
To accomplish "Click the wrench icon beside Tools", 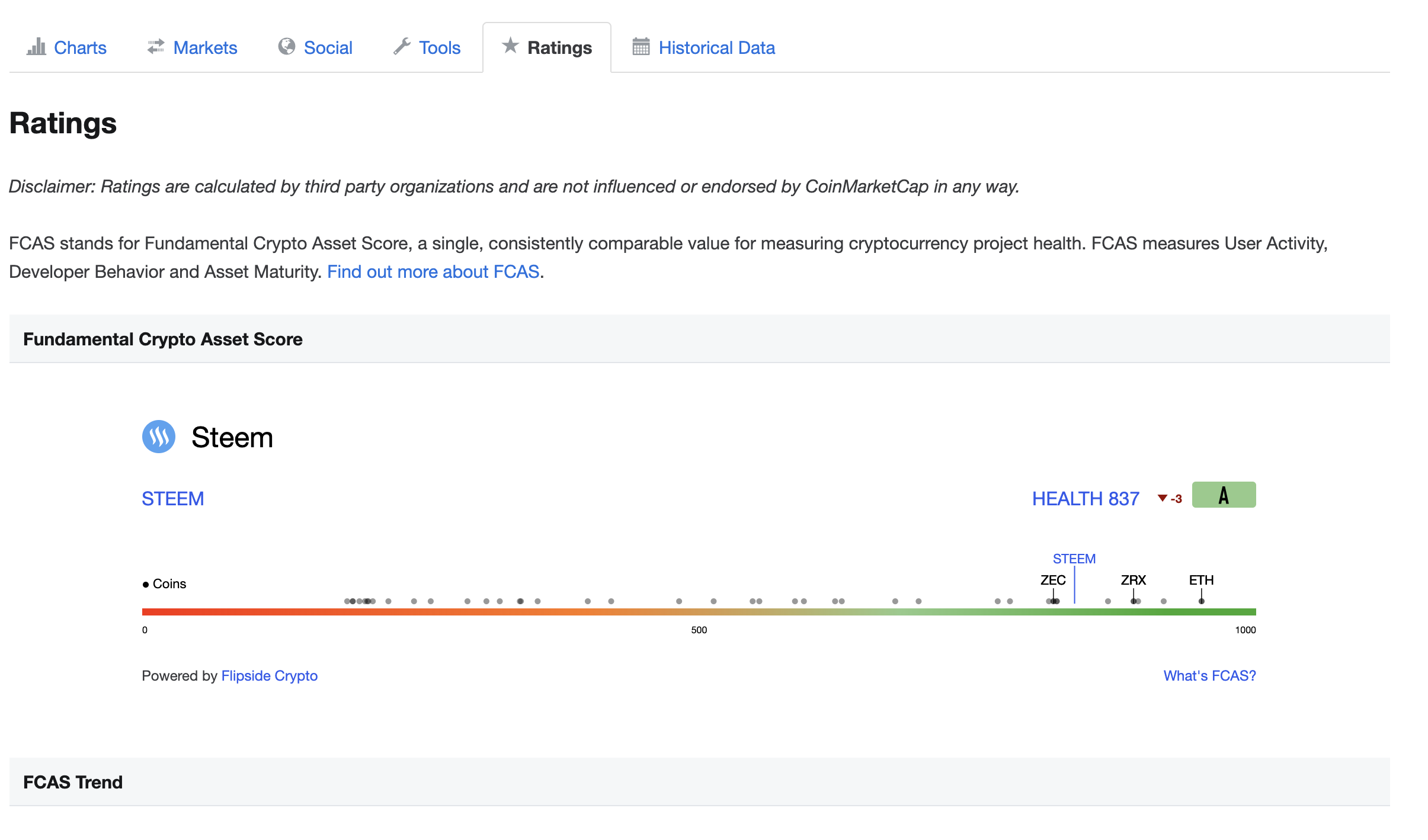I will pos(402,47).
